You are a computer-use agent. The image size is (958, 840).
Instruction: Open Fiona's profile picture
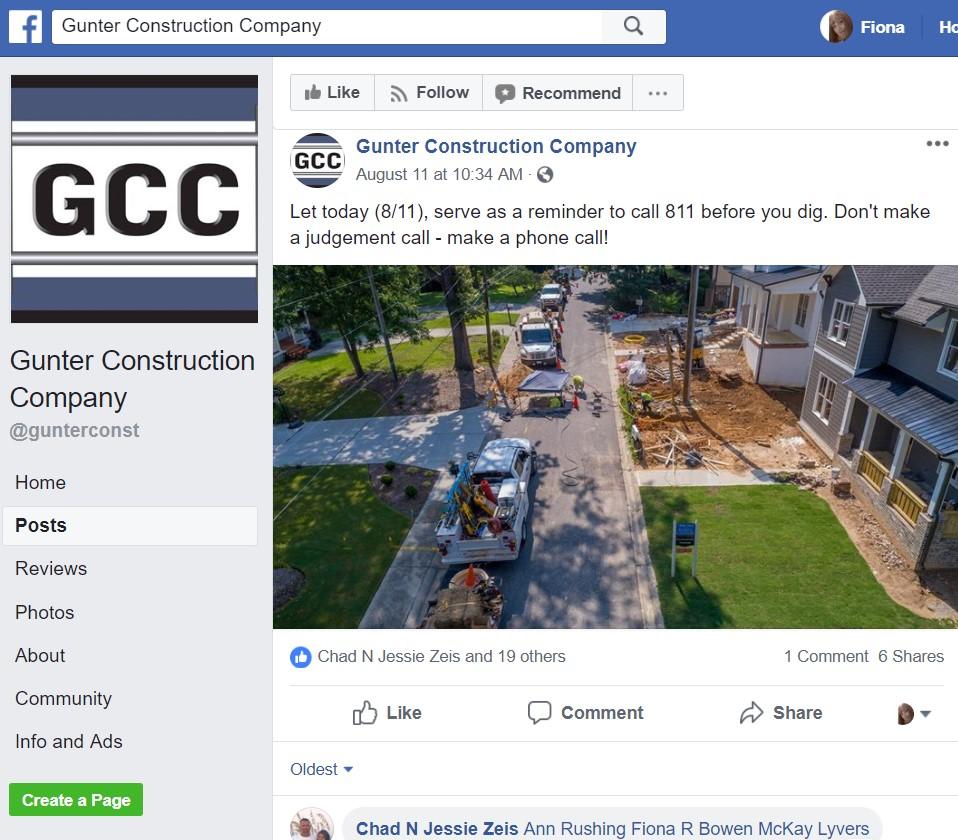(x=836, y=27)
